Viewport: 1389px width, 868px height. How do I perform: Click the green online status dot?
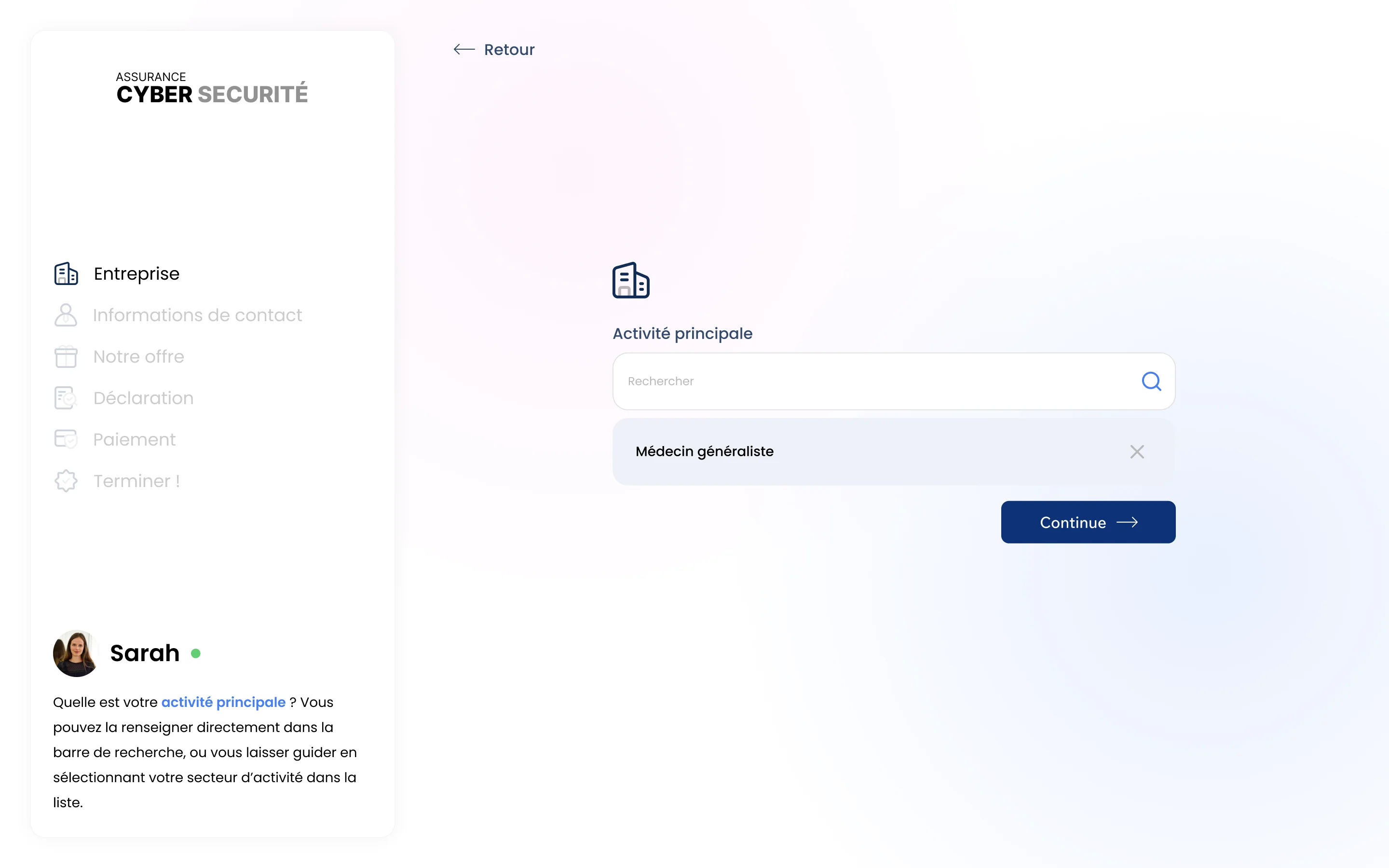point(196,653)
